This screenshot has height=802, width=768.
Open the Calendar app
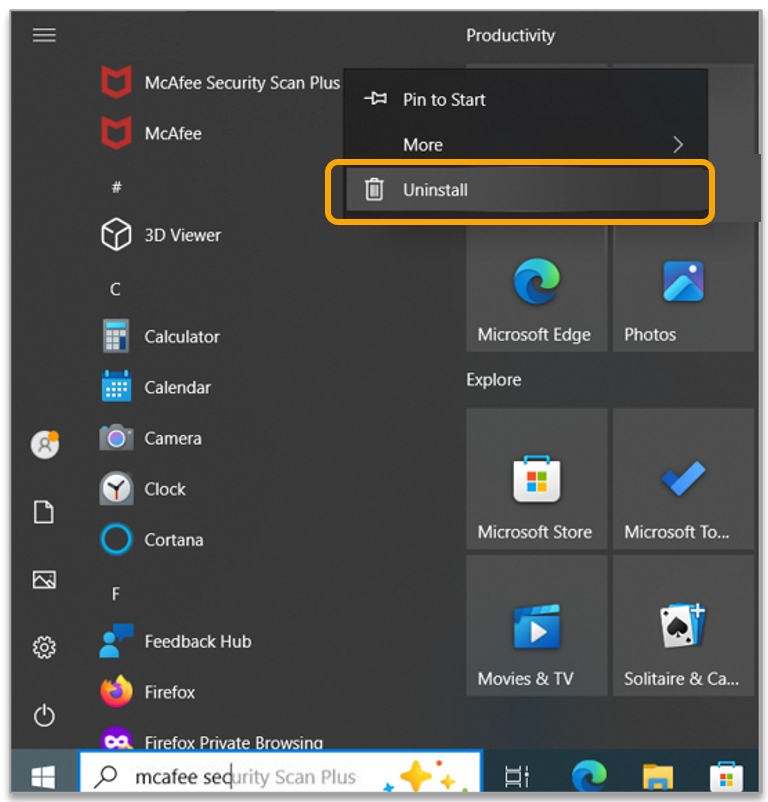pos(176,388)
